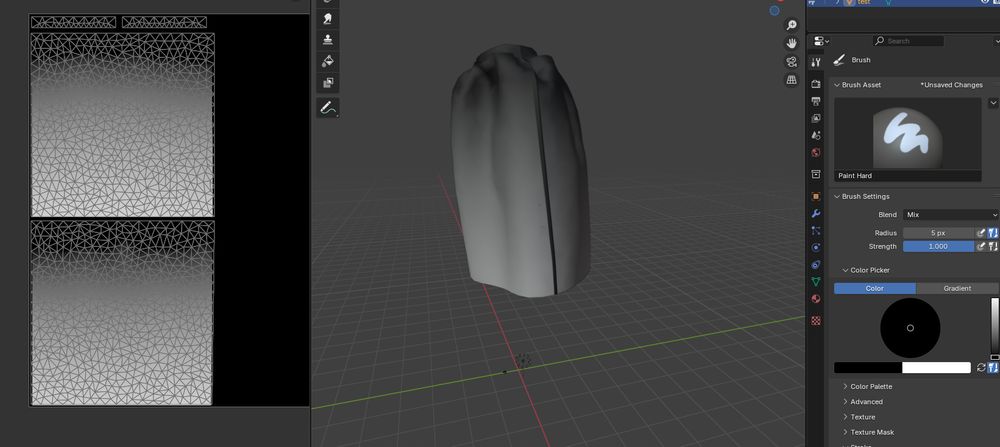Open the Render properties tab

tap(816, 84)
